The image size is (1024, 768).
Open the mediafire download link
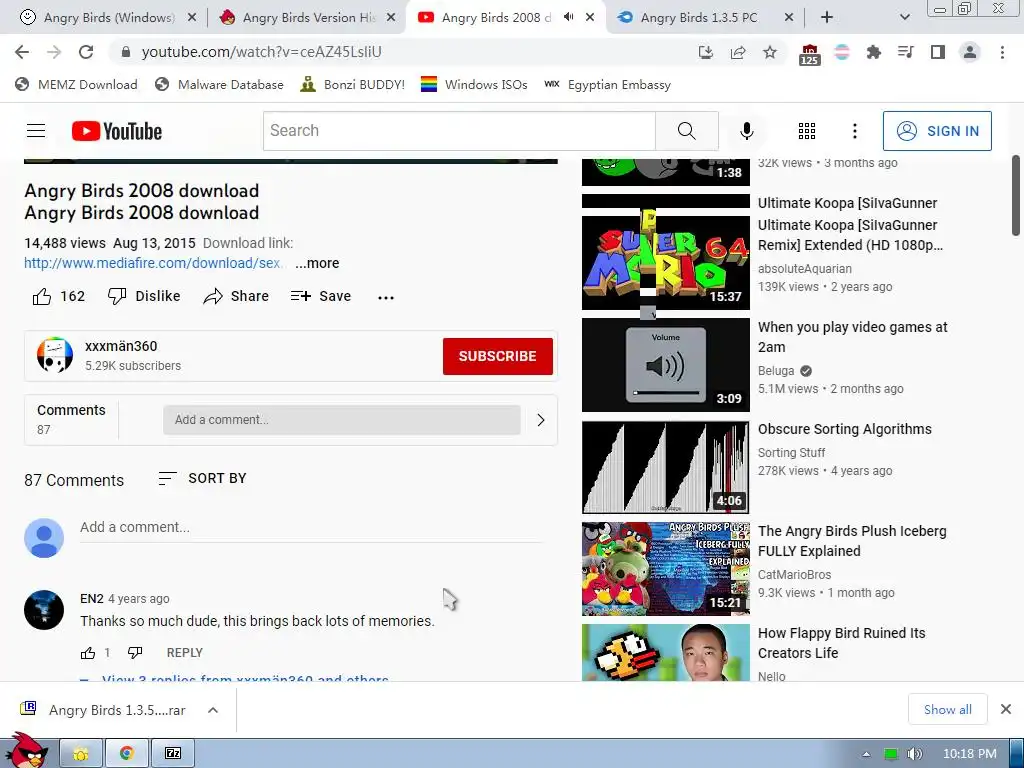point(153,263)
